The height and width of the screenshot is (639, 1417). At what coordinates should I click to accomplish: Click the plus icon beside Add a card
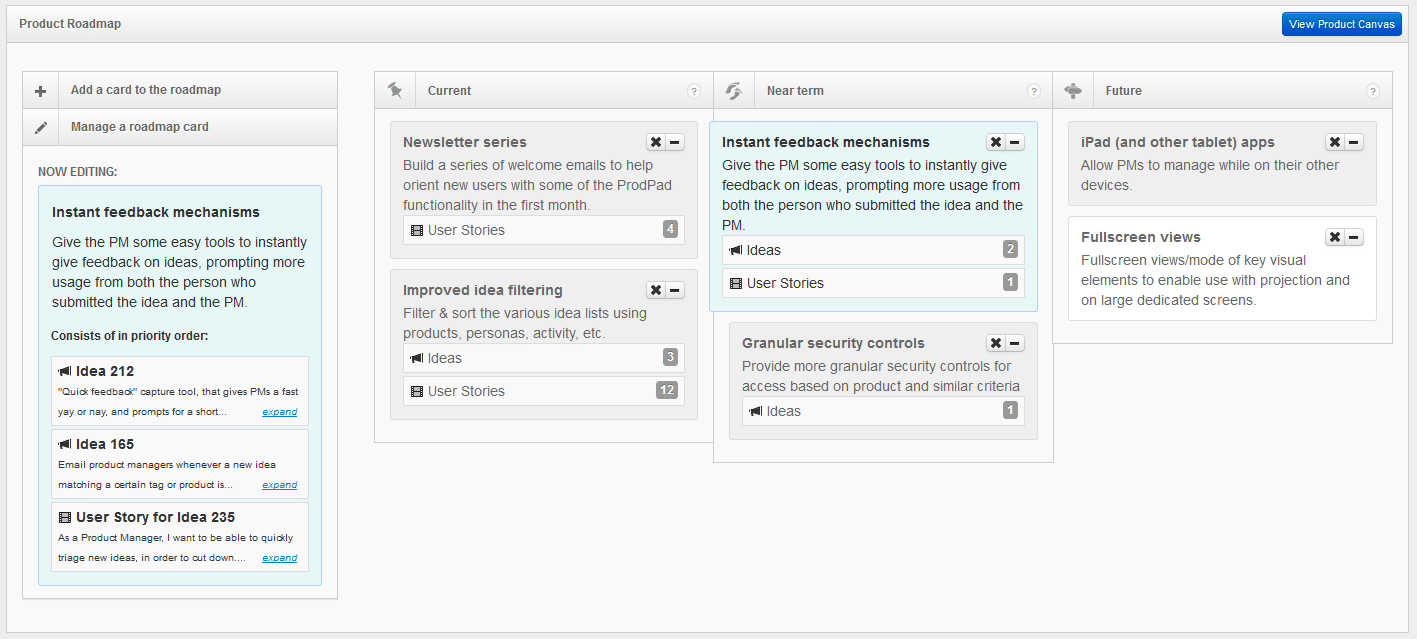41,91
